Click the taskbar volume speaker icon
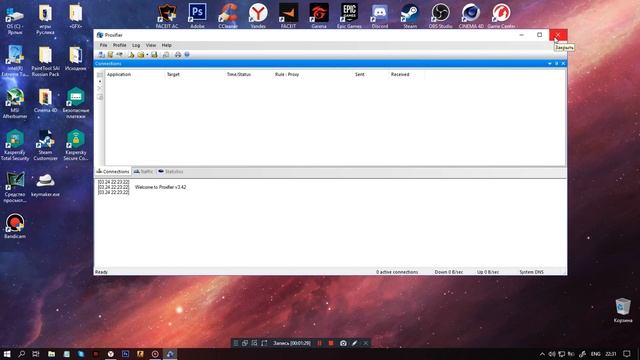Image resolution: width=640 pixels, height=360 pixels. point(552,354)
